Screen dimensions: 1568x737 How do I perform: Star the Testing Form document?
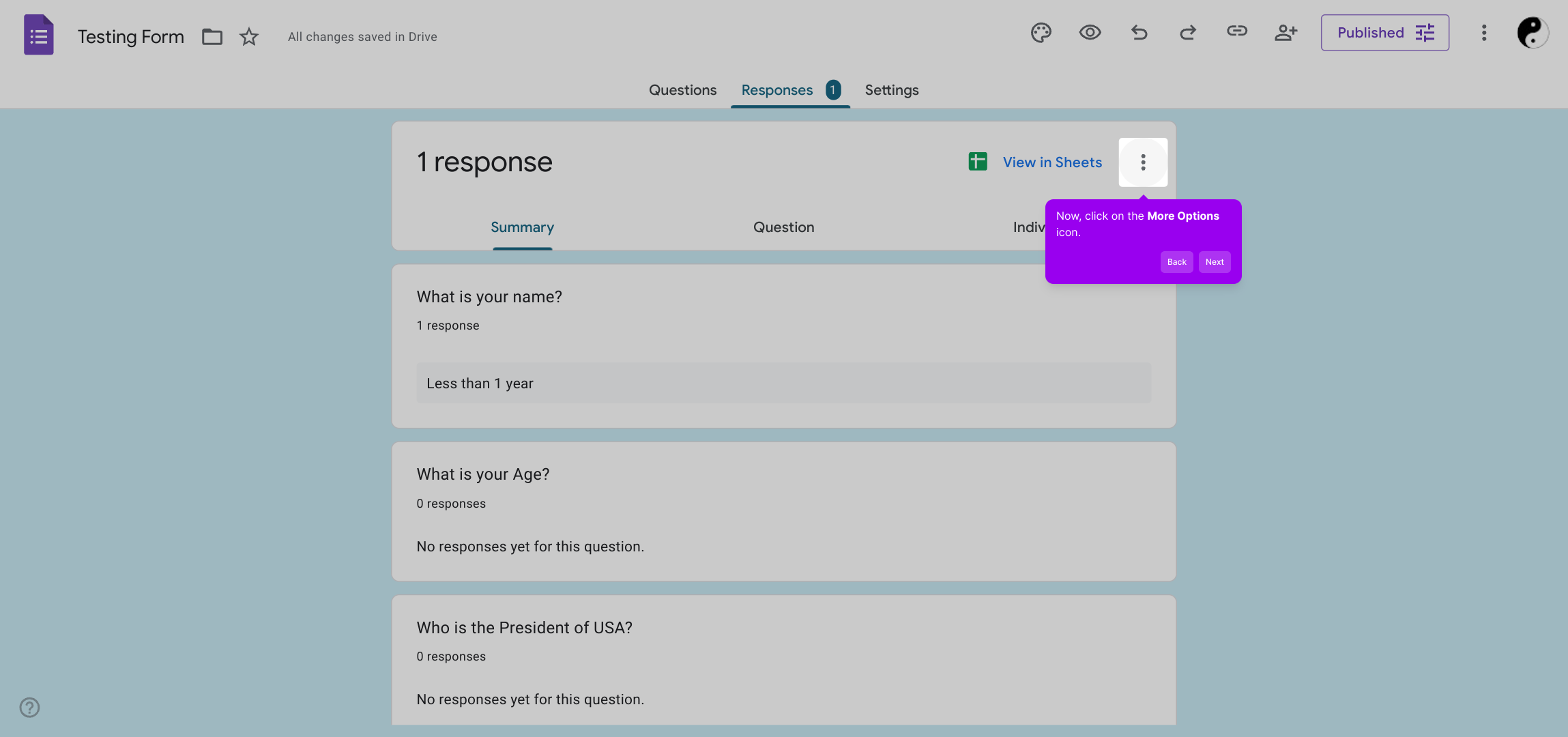coord(248,36)
